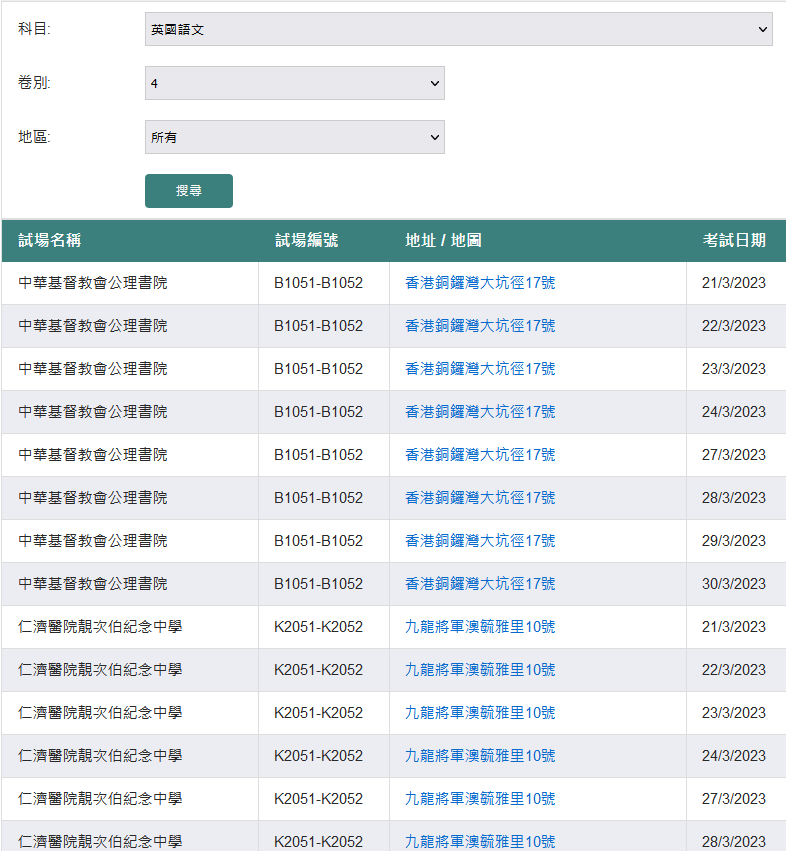This screenshot has width=786, height=851.
Task: Click B1051-B1052 code in the 22/3/2023 row
Action: point(318,326)
